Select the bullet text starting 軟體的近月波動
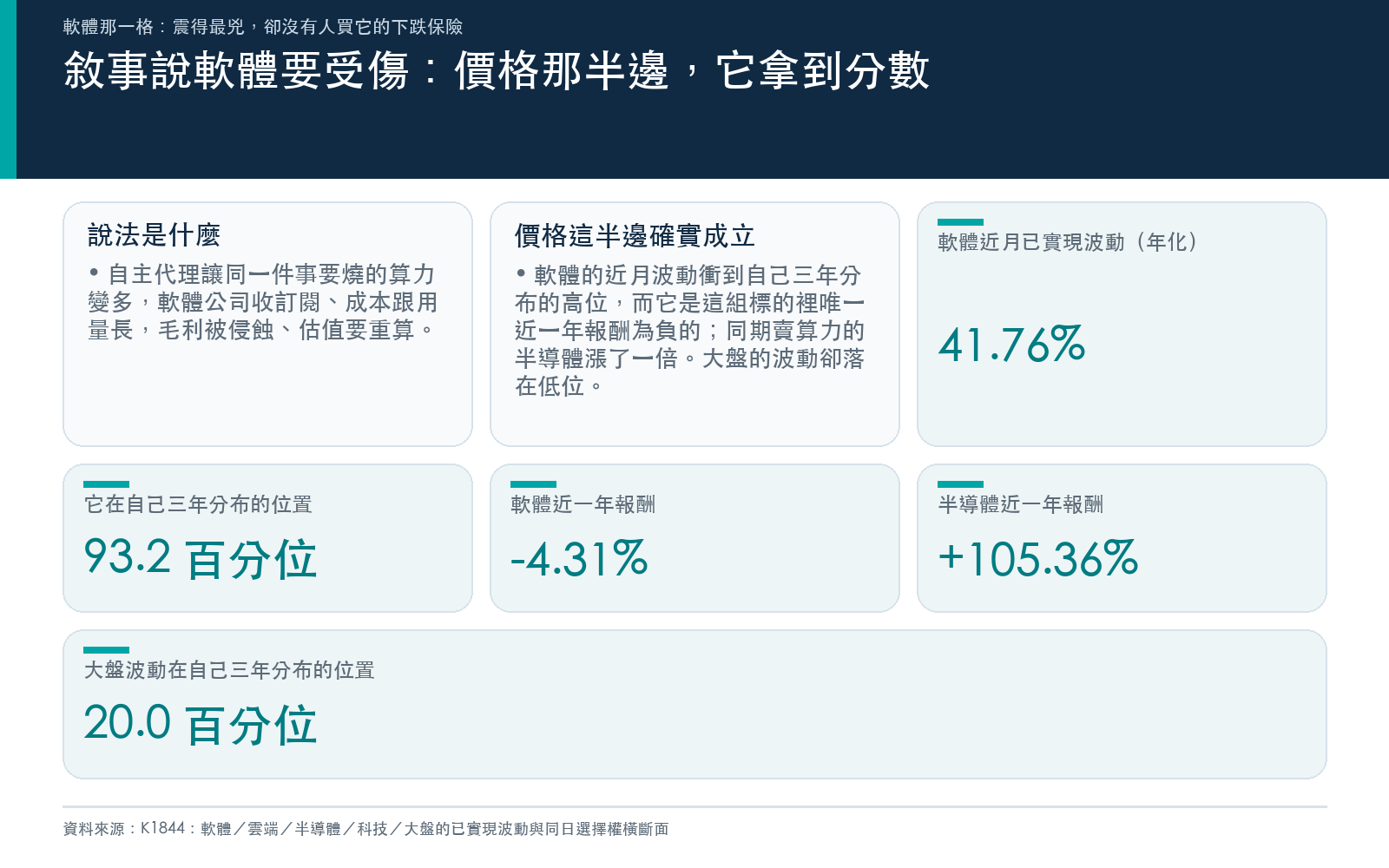 pyautogui.click(x=689, y=330)
